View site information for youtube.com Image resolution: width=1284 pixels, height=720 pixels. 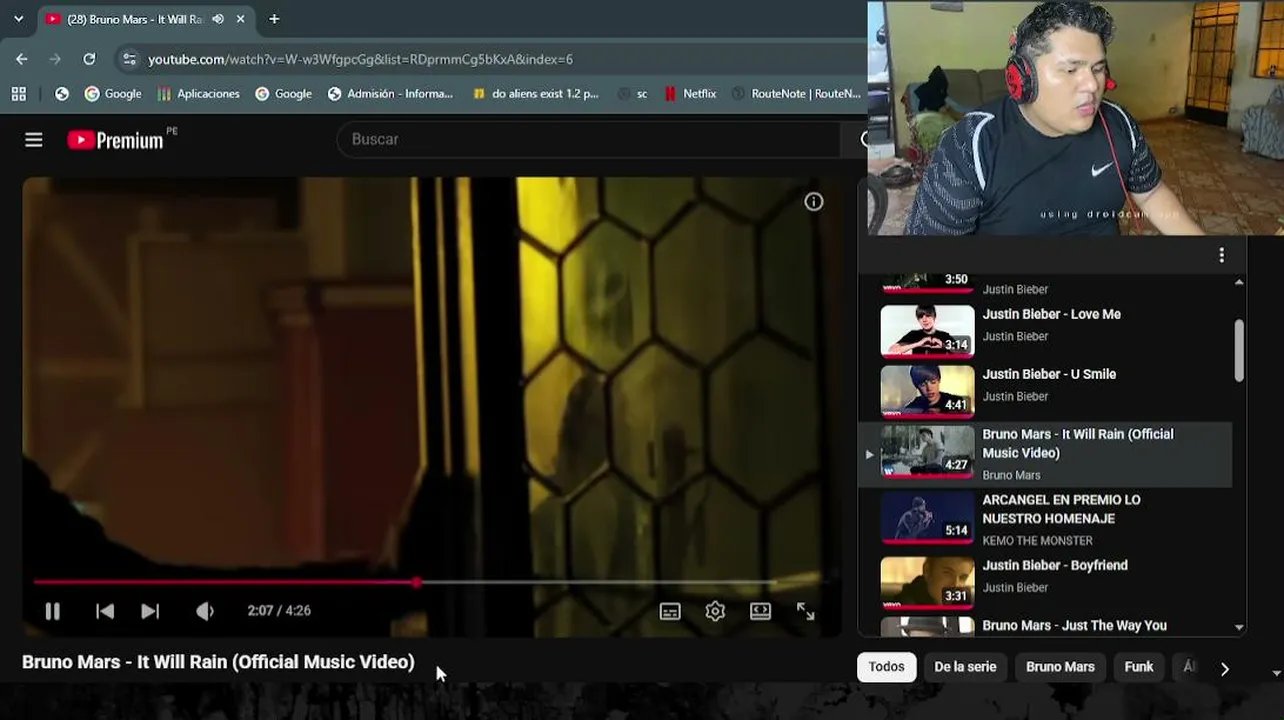point(129,59)
